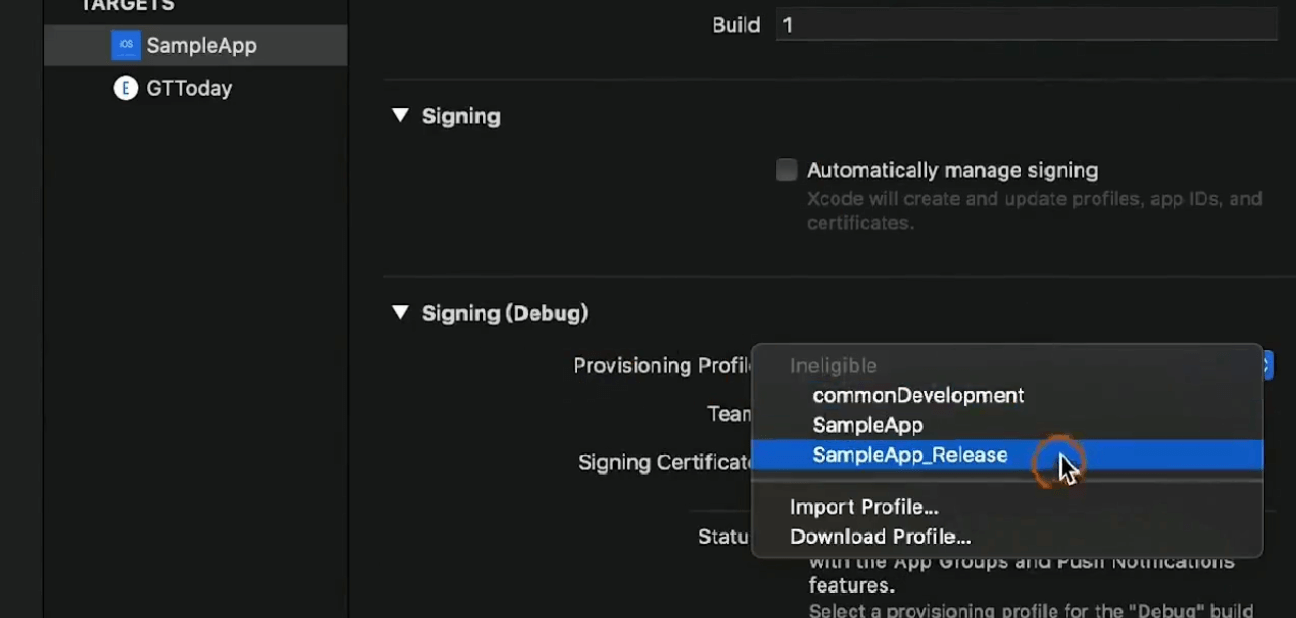This screenshot has width=1296, height=618.
Task: Click the Ineligible header in profile menu
Action: coord(833,366)
